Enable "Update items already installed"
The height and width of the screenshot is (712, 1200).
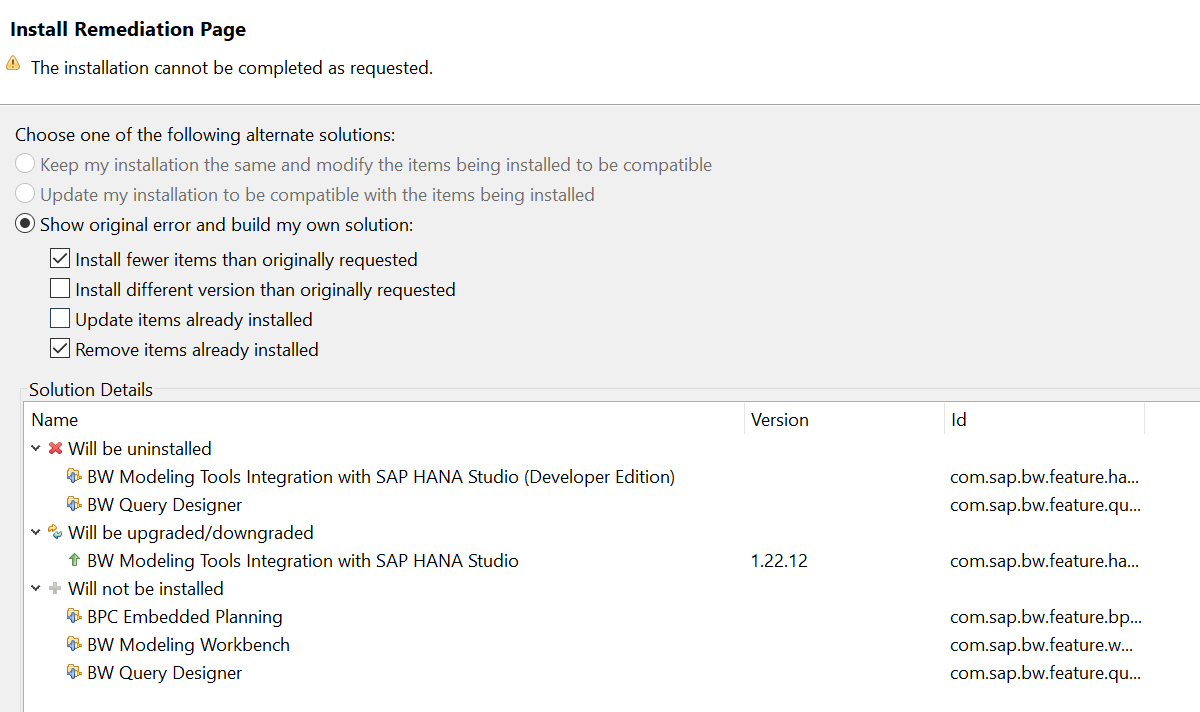tap(59, 319)
